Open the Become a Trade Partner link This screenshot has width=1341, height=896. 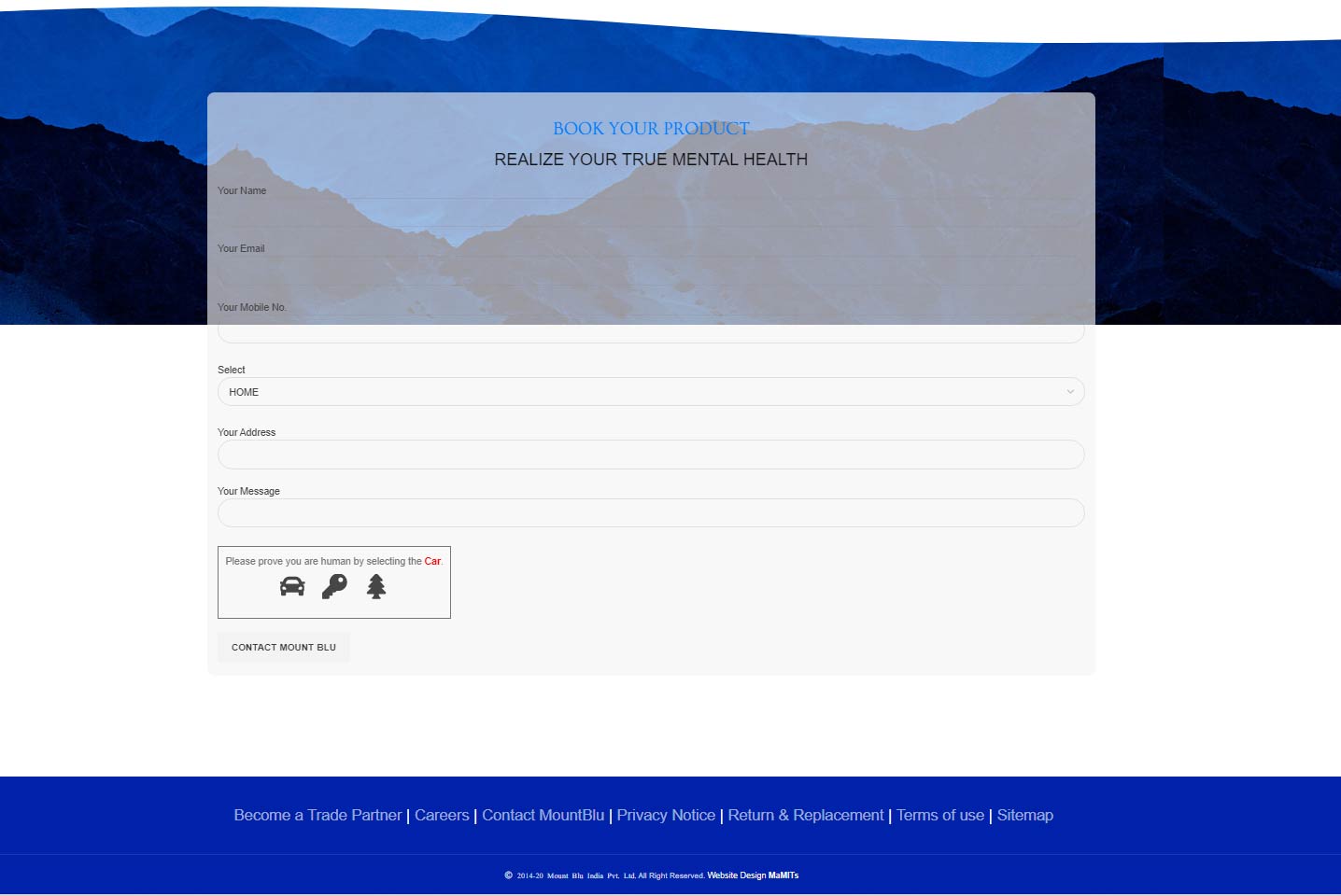(318, 816)
